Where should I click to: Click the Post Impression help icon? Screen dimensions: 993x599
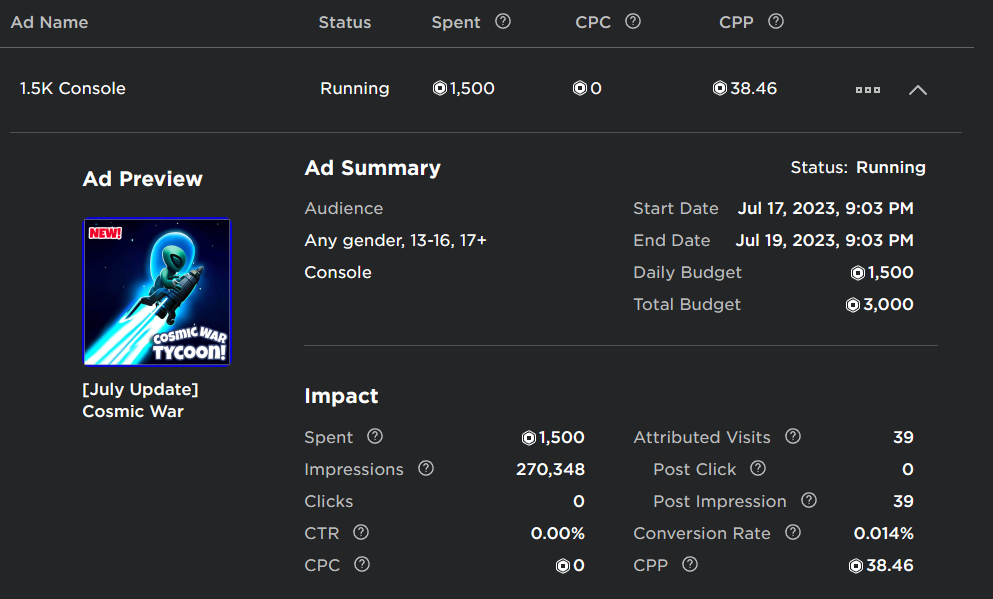click(x=809, y=501)
